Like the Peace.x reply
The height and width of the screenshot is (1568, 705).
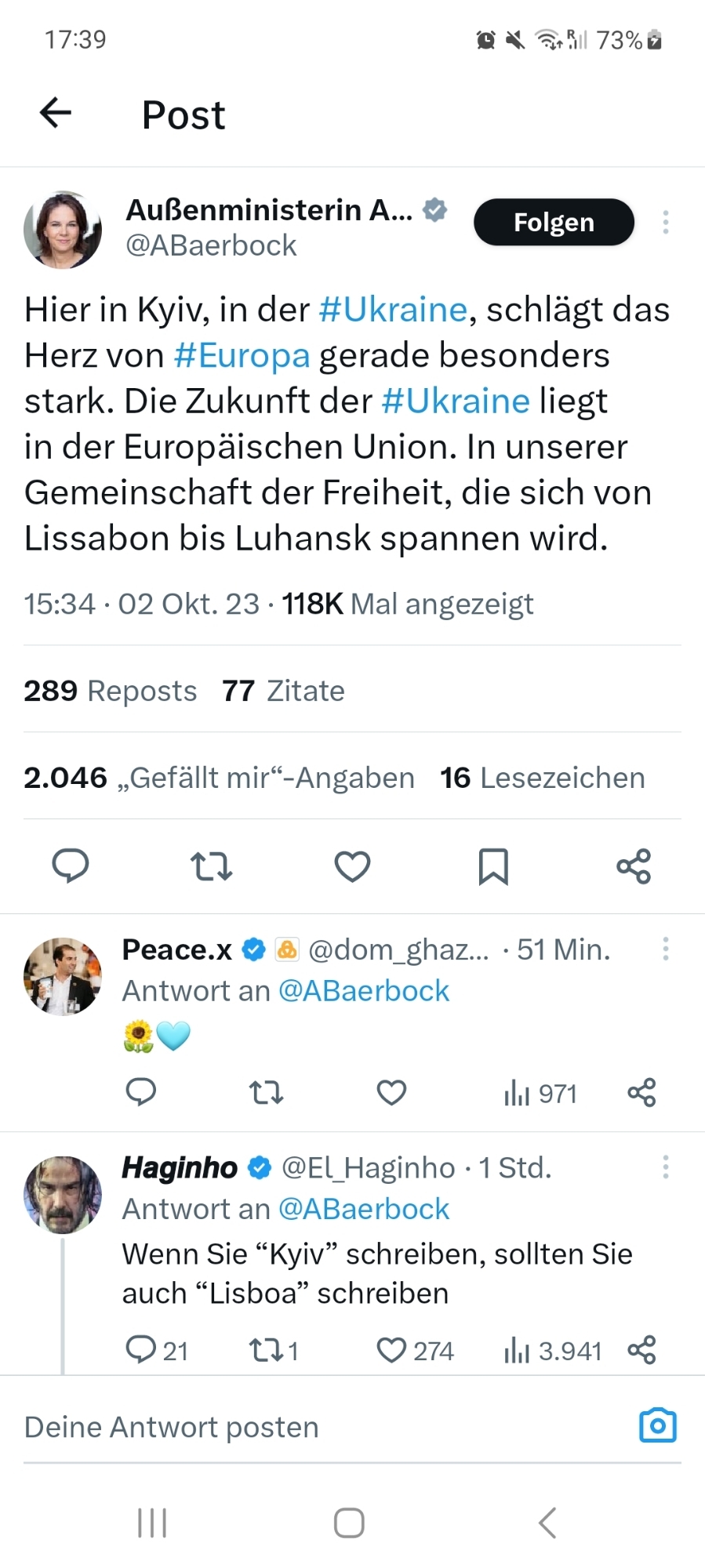pyautogui.click(x=391, y=1092)
